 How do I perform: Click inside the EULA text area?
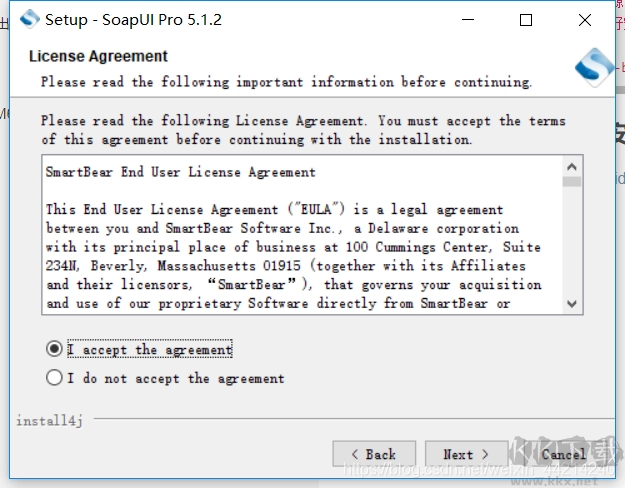[300, 240]
